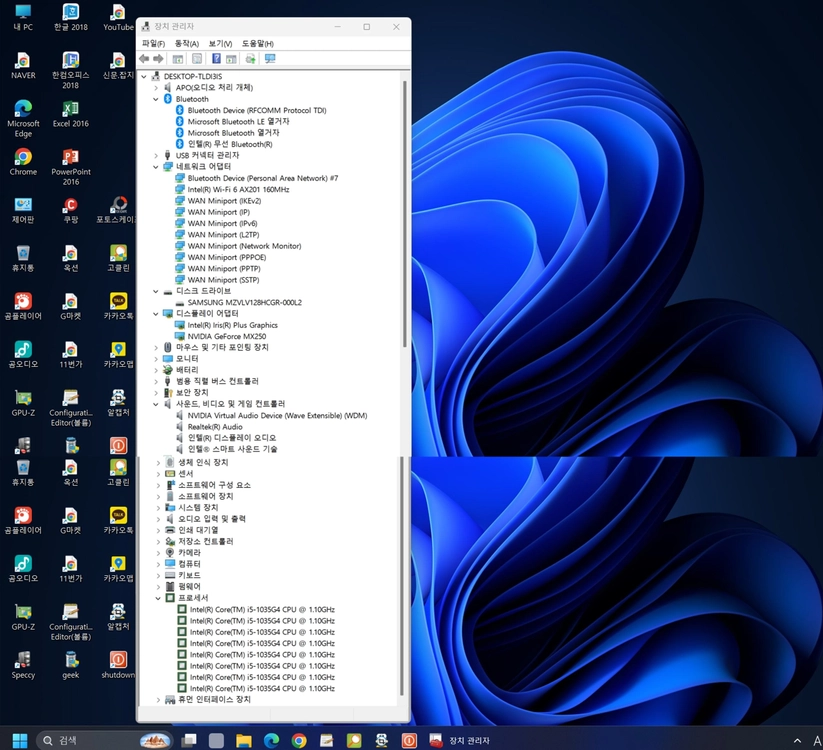Screen dimensions: 823x750
Task: Click the Windows Start button on taskbar
Action: pyautogui.click(x=20, y=741)
